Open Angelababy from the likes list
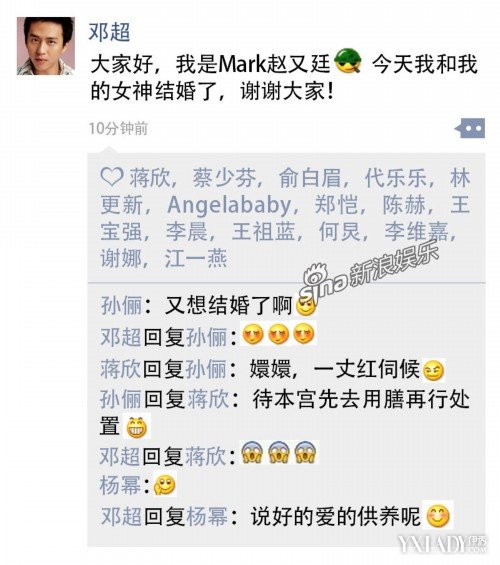The image size is (500, 565). [x=229, y=205]
